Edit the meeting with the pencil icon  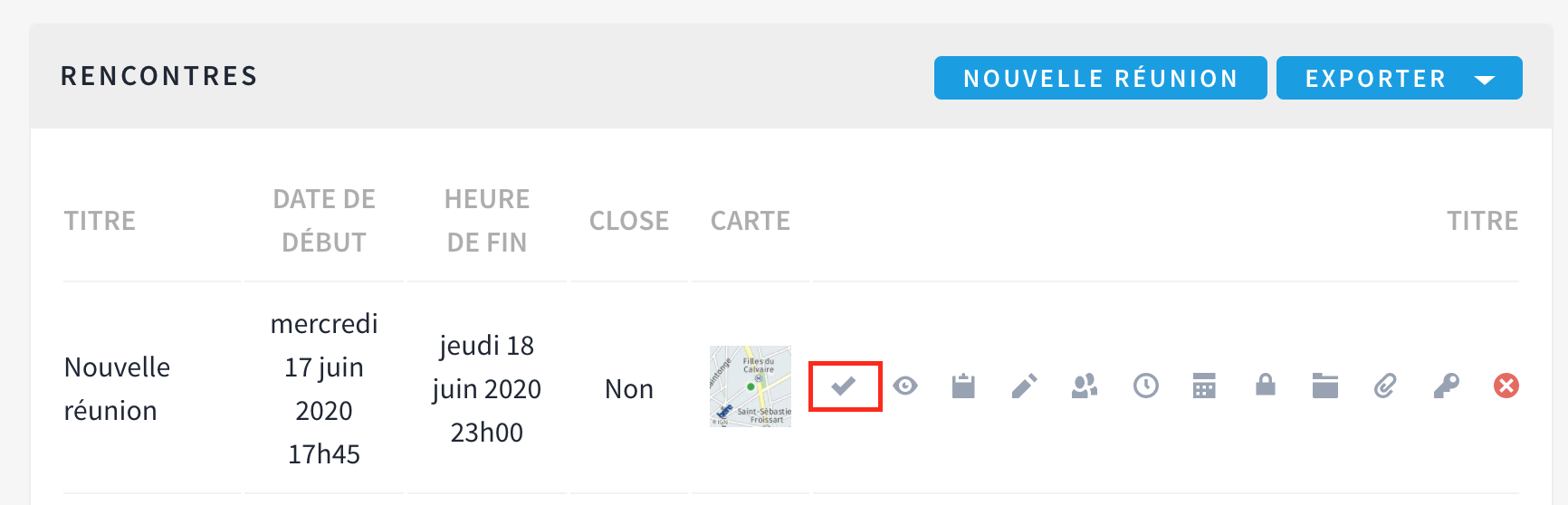[1024, 386]
